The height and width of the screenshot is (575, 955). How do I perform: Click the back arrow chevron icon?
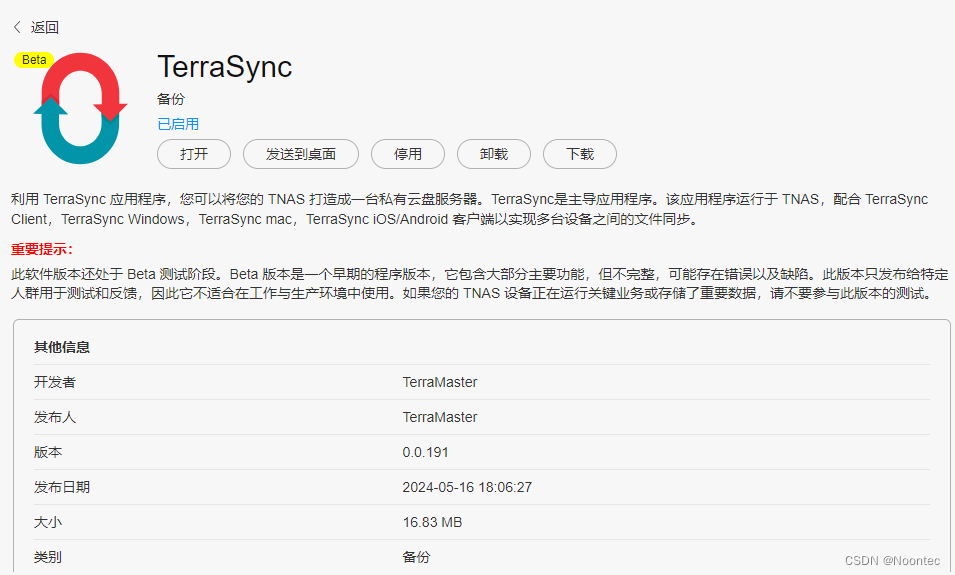click(17, 27)
